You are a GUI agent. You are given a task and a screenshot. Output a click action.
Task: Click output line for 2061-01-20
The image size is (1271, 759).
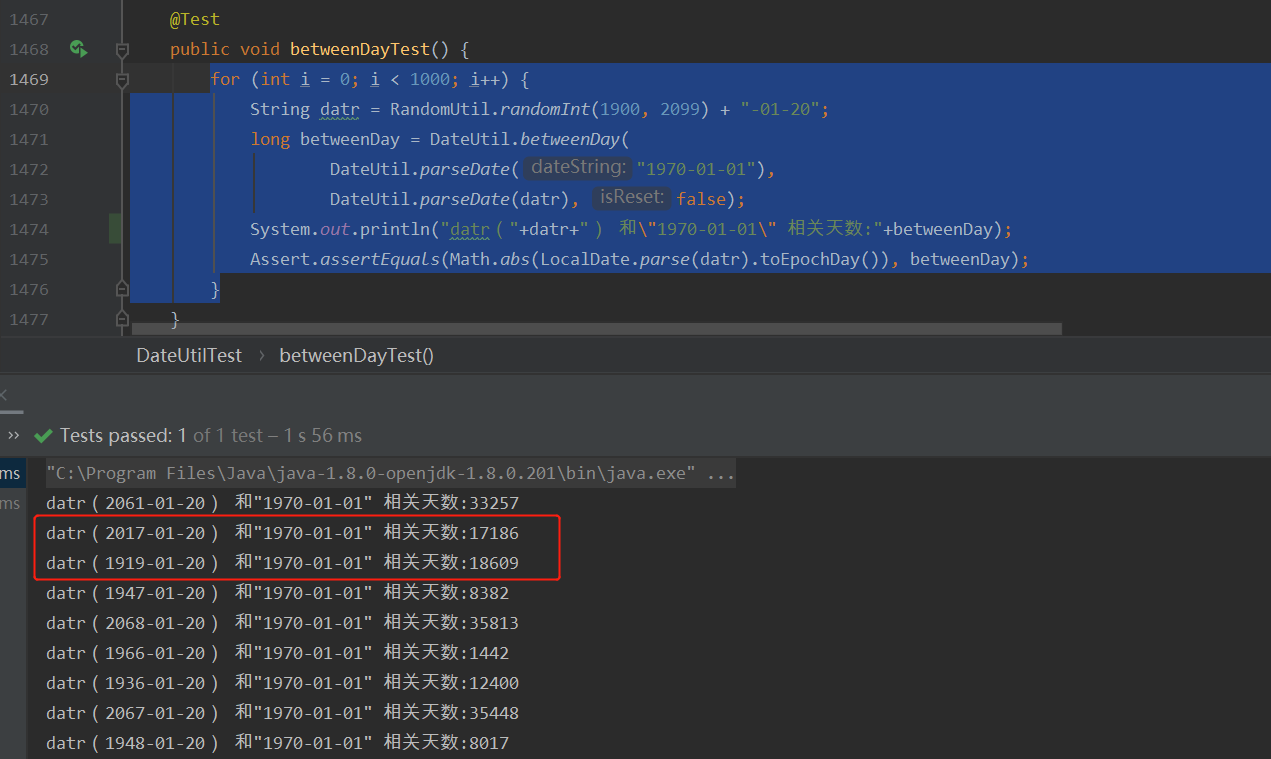point(282,503)
